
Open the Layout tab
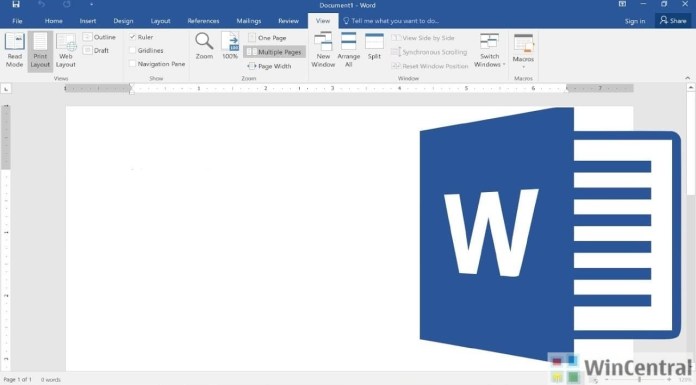160,21
